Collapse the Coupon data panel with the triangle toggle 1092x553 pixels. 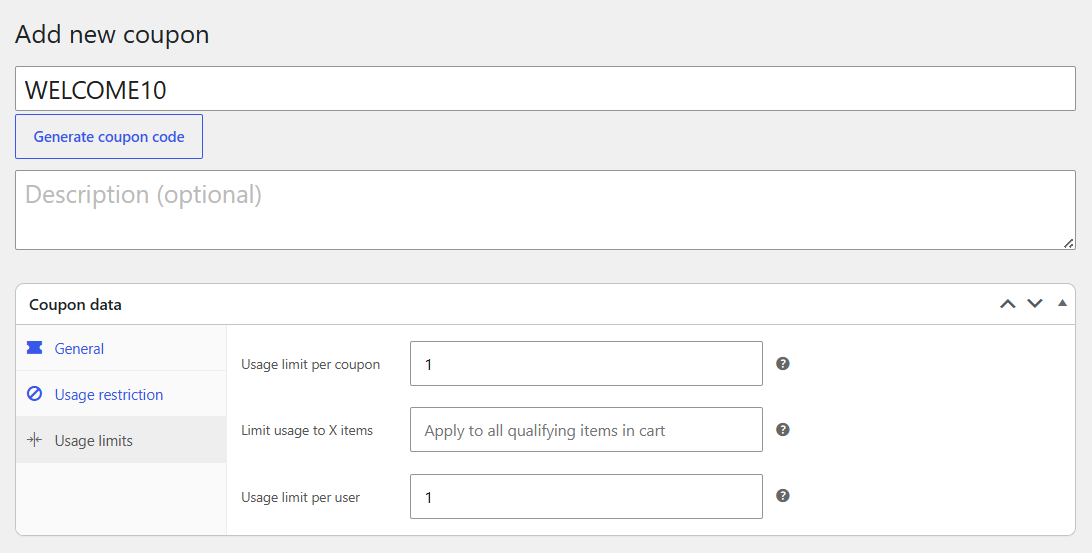(x=1062, y=303)
